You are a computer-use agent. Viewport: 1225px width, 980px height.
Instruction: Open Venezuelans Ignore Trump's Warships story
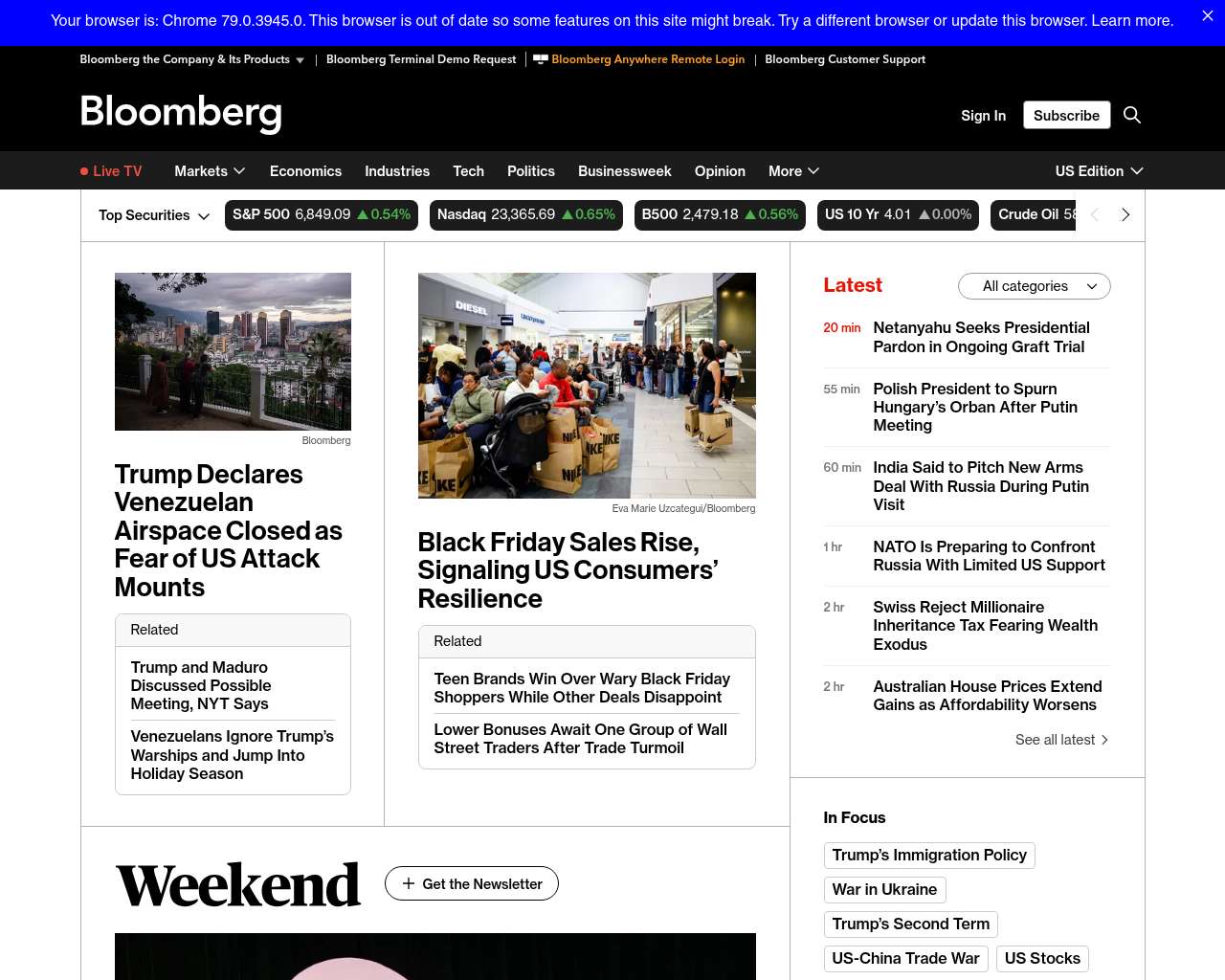point(233,755)
